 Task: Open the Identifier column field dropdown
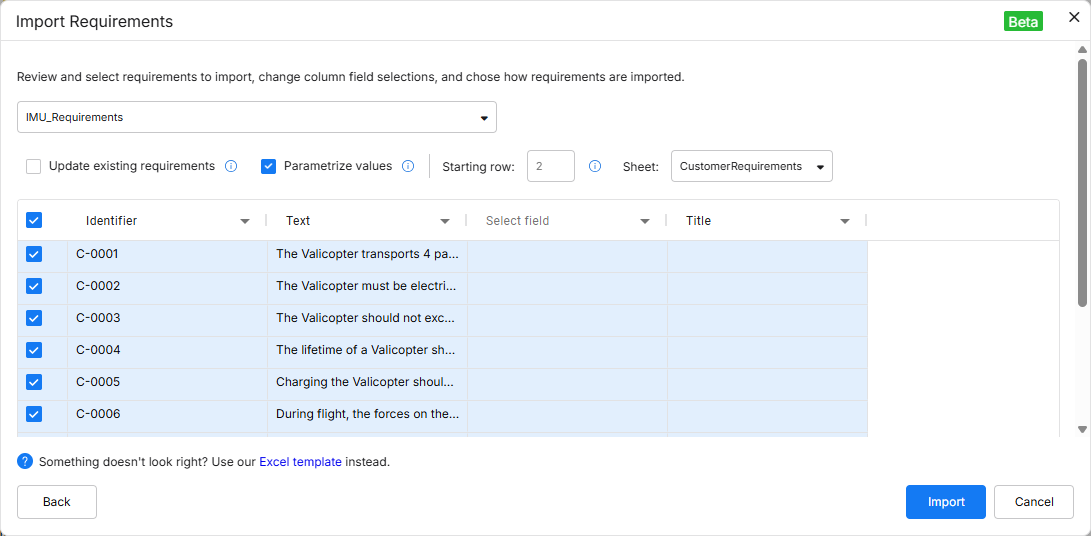[245, 221]
